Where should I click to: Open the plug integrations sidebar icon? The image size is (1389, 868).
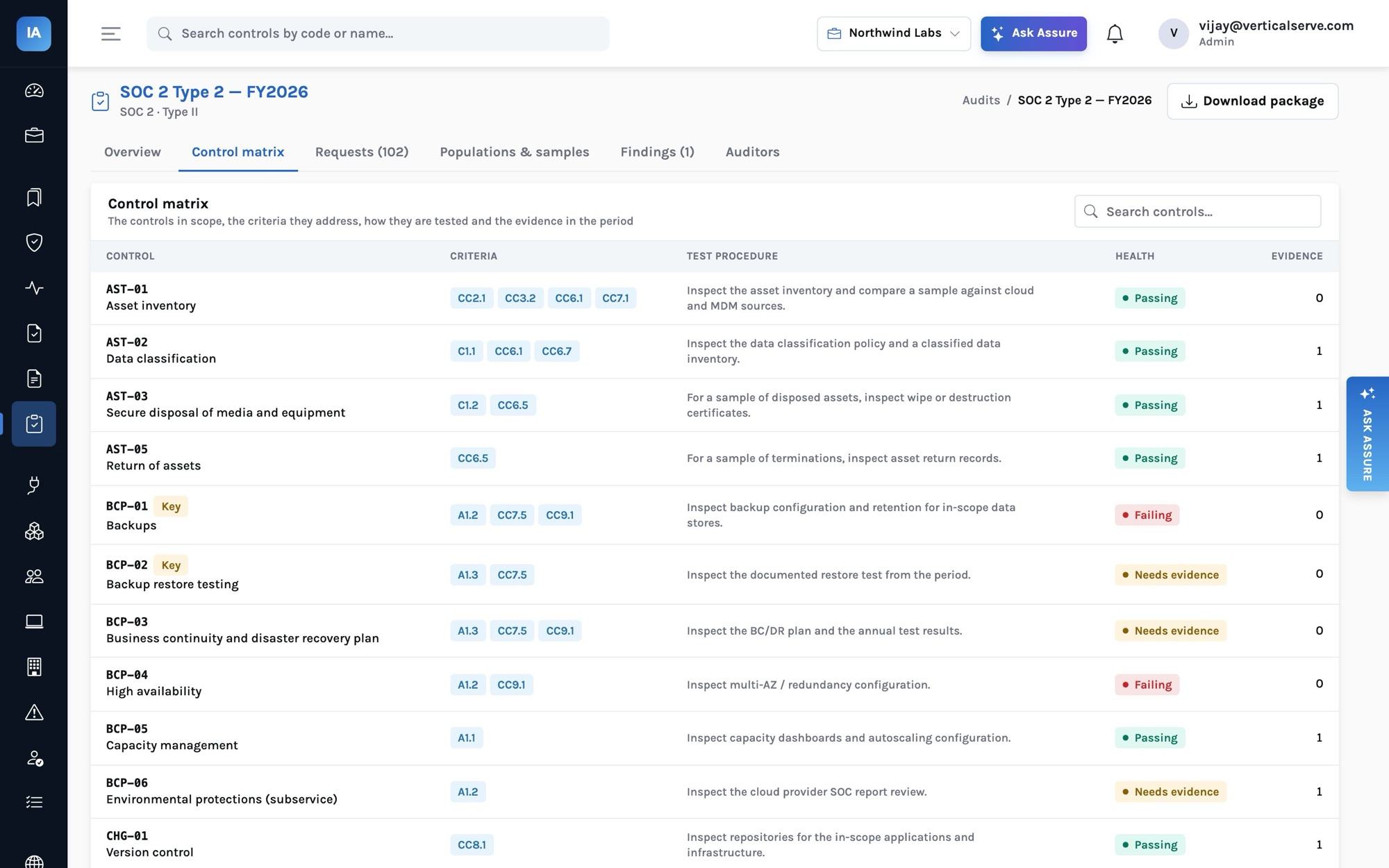click(34, 485)
